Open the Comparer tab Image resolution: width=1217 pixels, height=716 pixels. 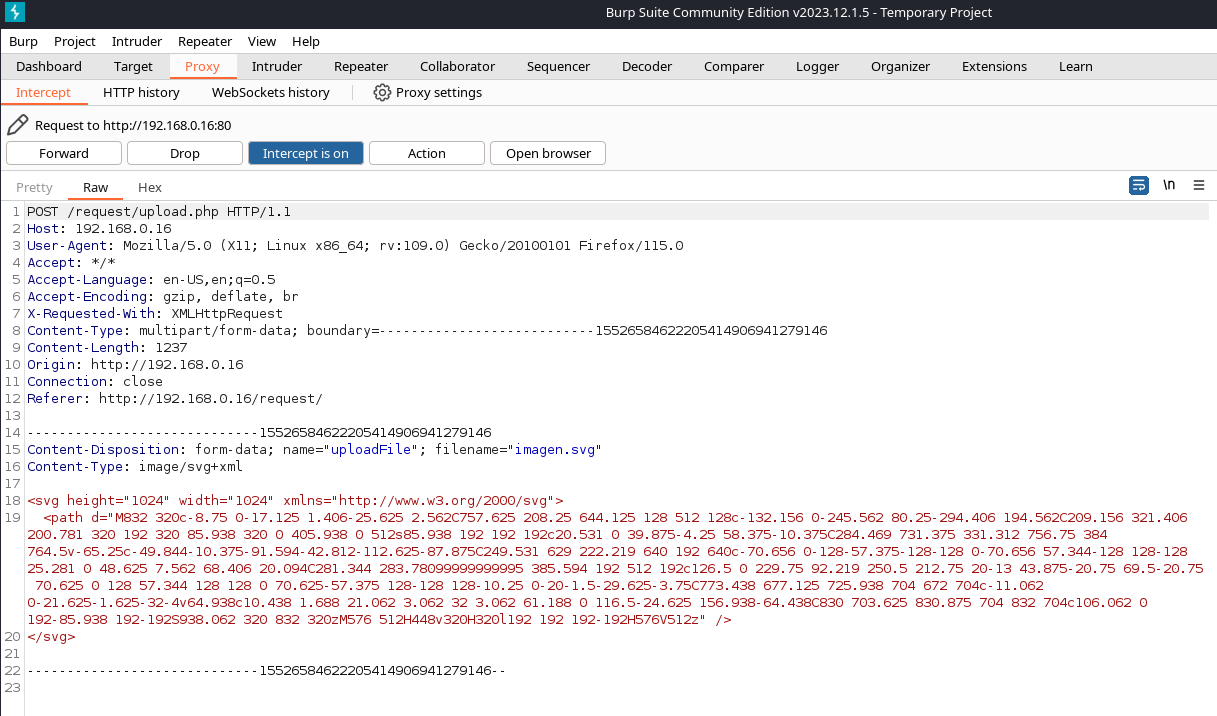pyautogui.click(x=734, y=66)
